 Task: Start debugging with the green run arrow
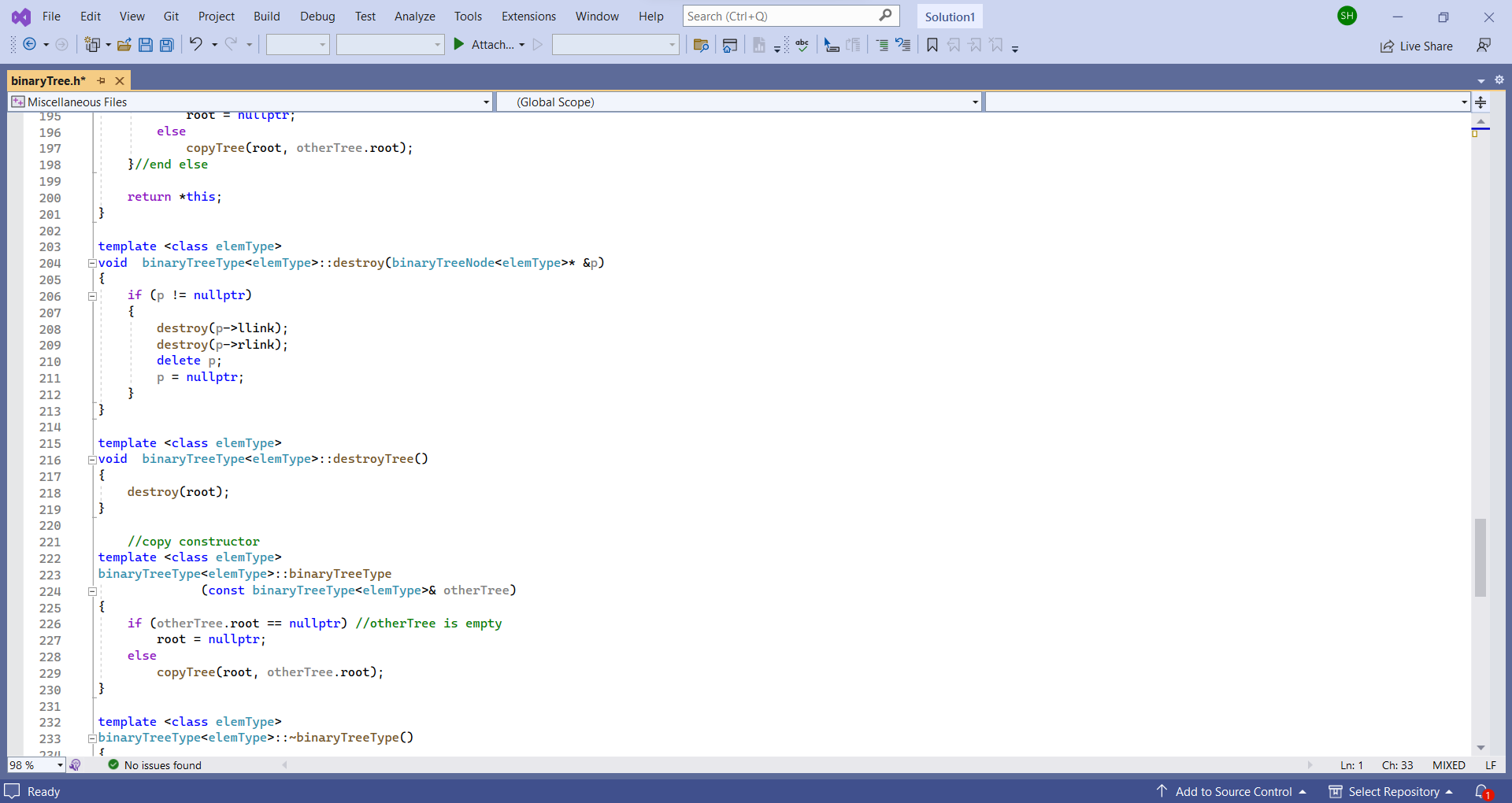pos(459,44)
